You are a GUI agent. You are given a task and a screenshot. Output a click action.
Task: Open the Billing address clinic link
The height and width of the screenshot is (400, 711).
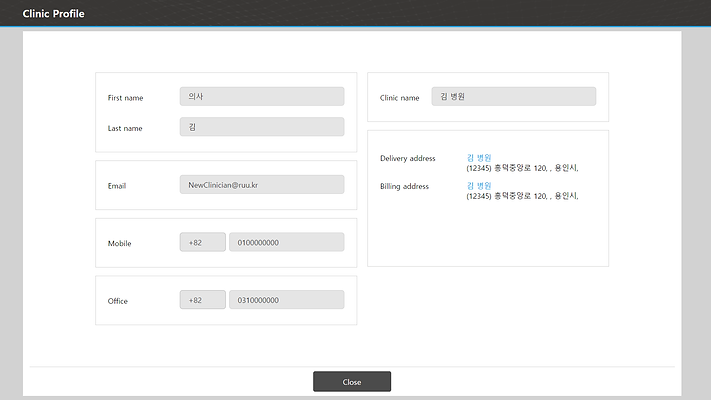(x=479, y=186)
